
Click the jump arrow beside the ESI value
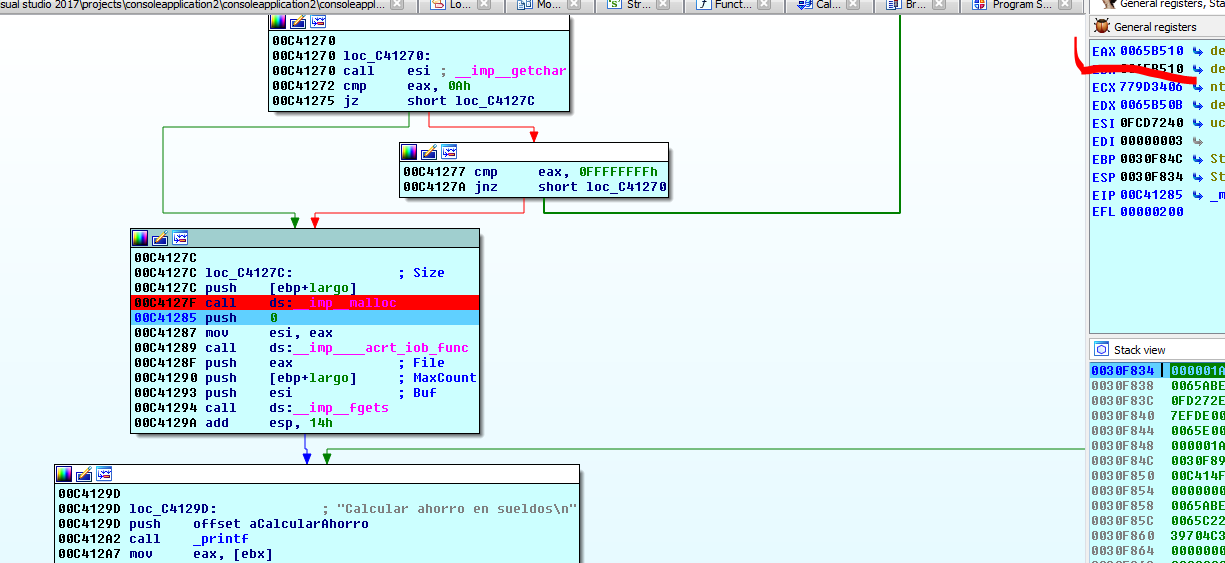(x=1198, y=123)
